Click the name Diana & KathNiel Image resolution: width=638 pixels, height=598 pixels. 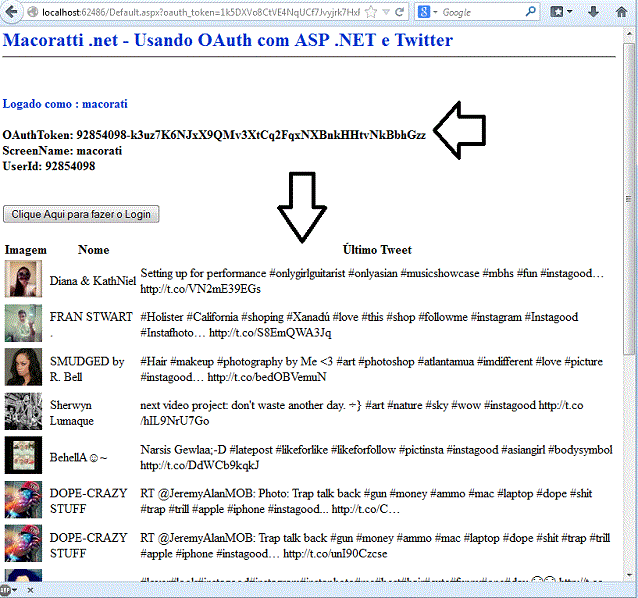pos(93,281)
